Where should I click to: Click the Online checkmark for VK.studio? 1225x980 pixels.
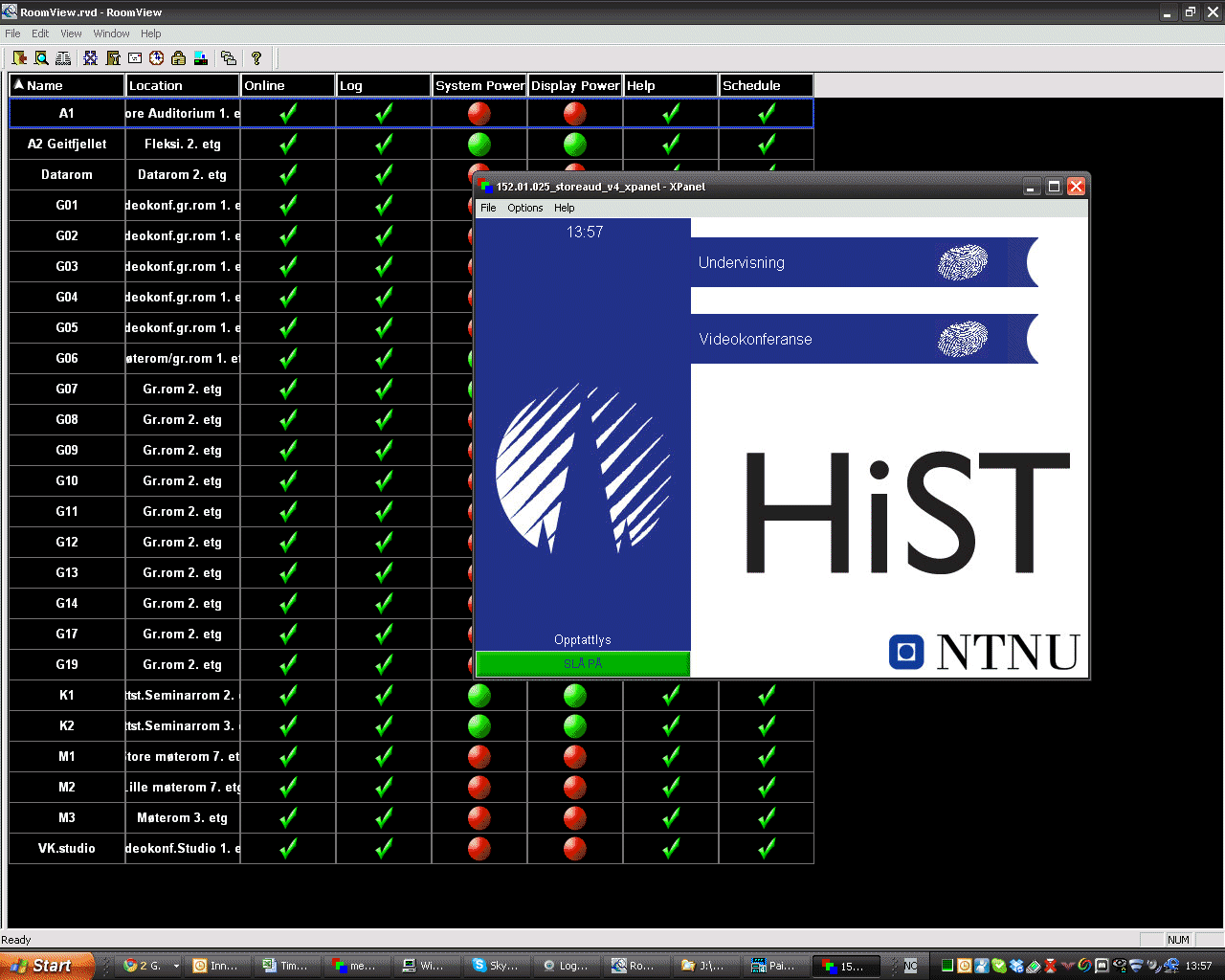click(x=288, y=848)
